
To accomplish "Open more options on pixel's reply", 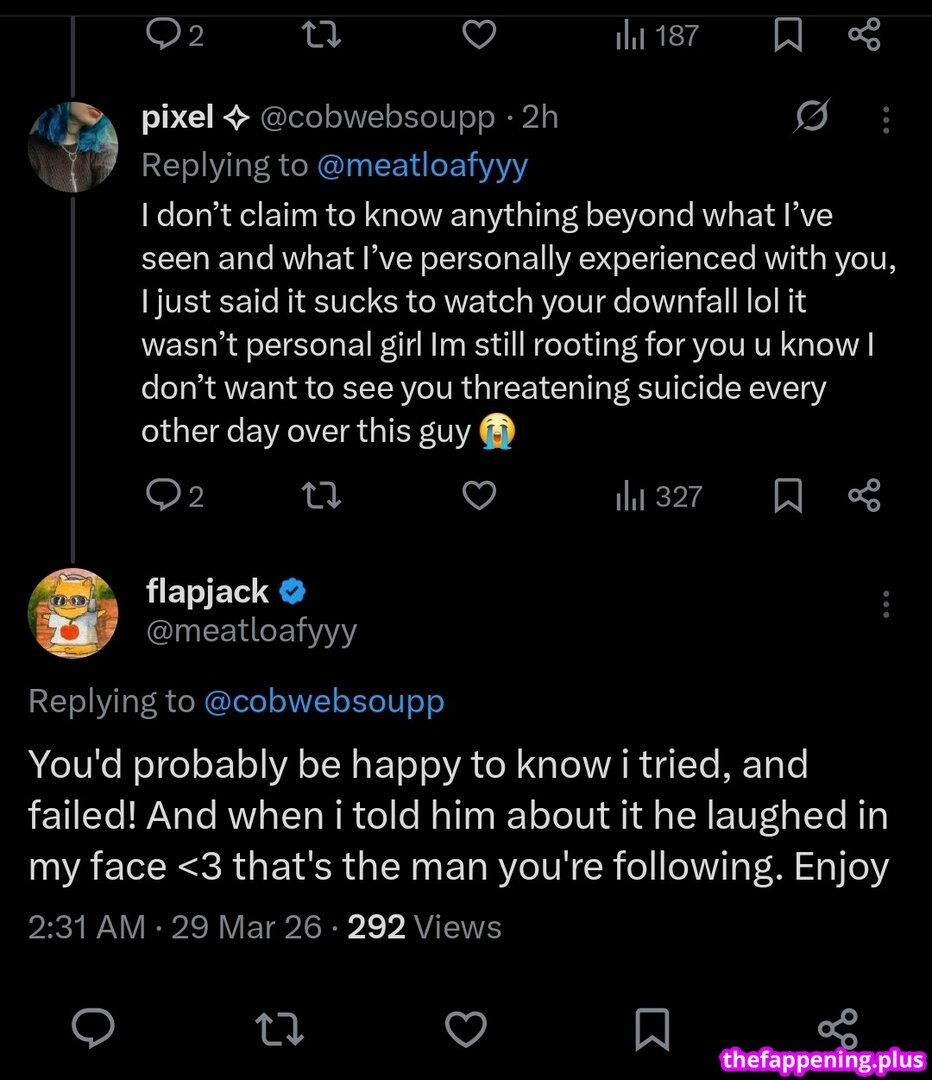I will (x=885, y=122).
